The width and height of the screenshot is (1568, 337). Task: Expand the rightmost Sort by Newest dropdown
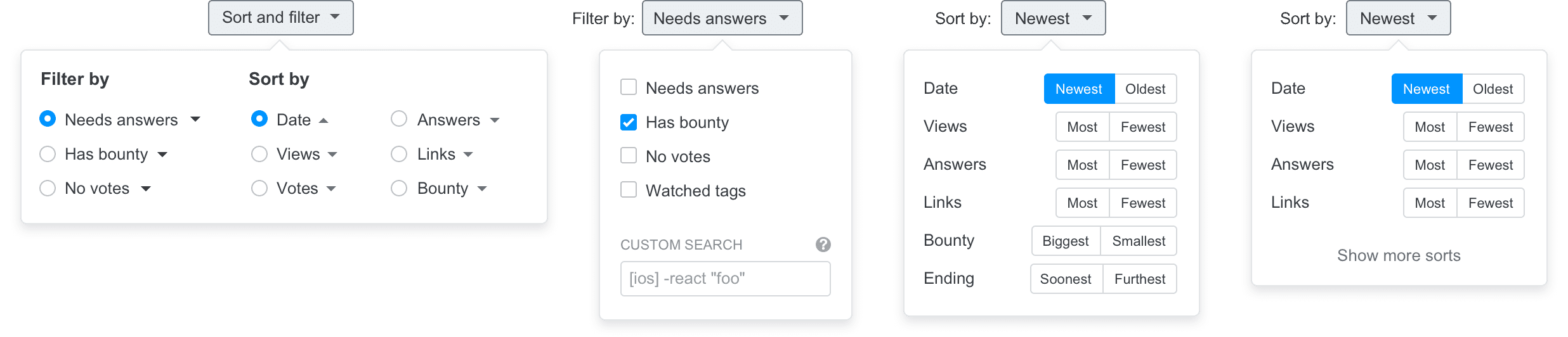(x=1399, y=18)
